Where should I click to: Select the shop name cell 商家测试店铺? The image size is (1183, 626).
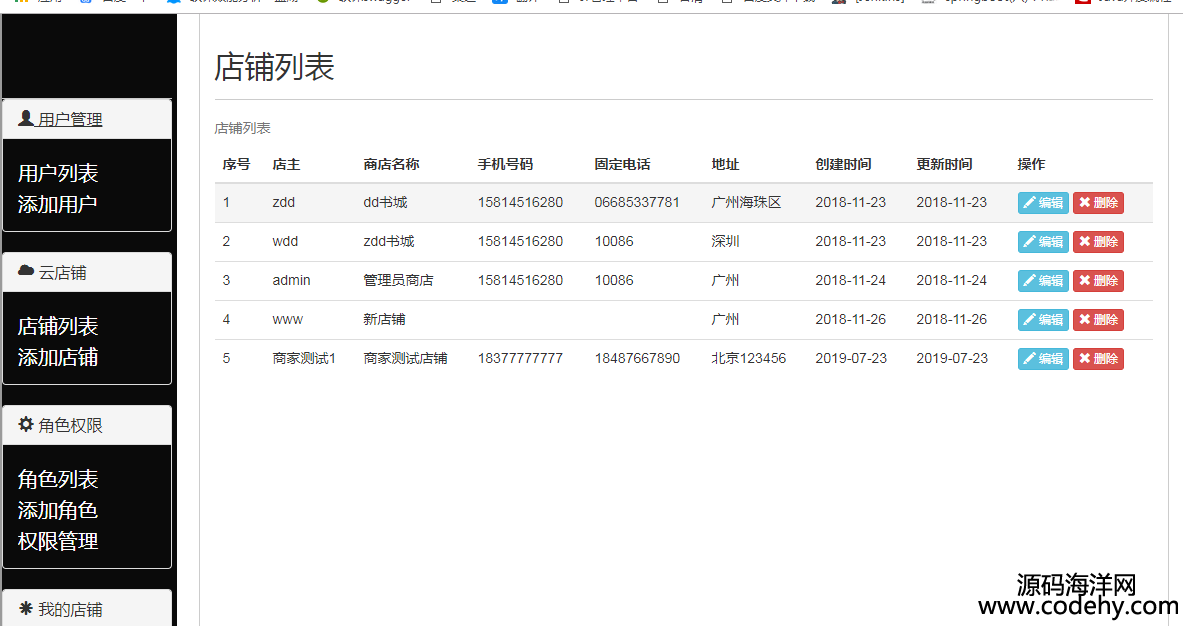tap(405, 358)
